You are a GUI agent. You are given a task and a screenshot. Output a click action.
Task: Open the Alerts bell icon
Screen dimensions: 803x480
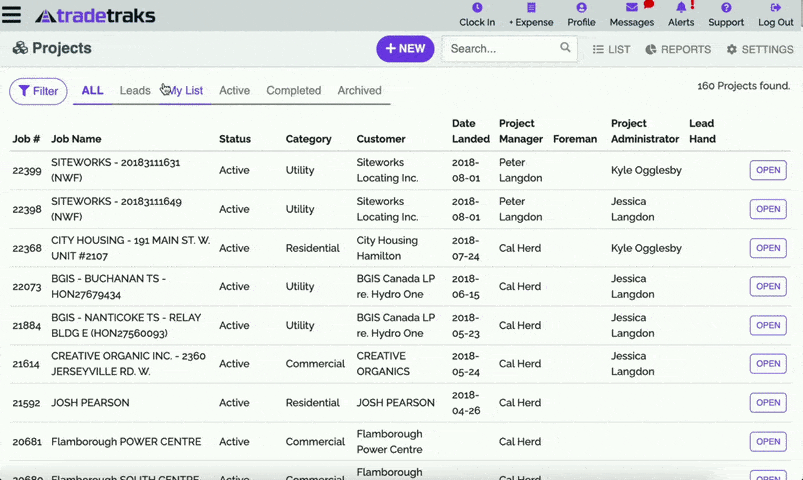(x=681, y=8)
